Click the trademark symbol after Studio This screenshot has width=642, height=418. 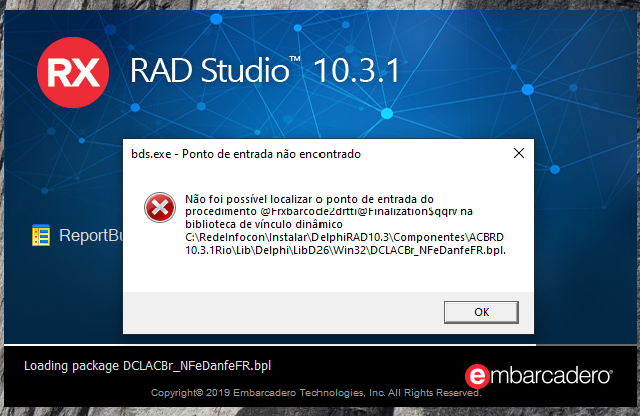click(295, 59)
